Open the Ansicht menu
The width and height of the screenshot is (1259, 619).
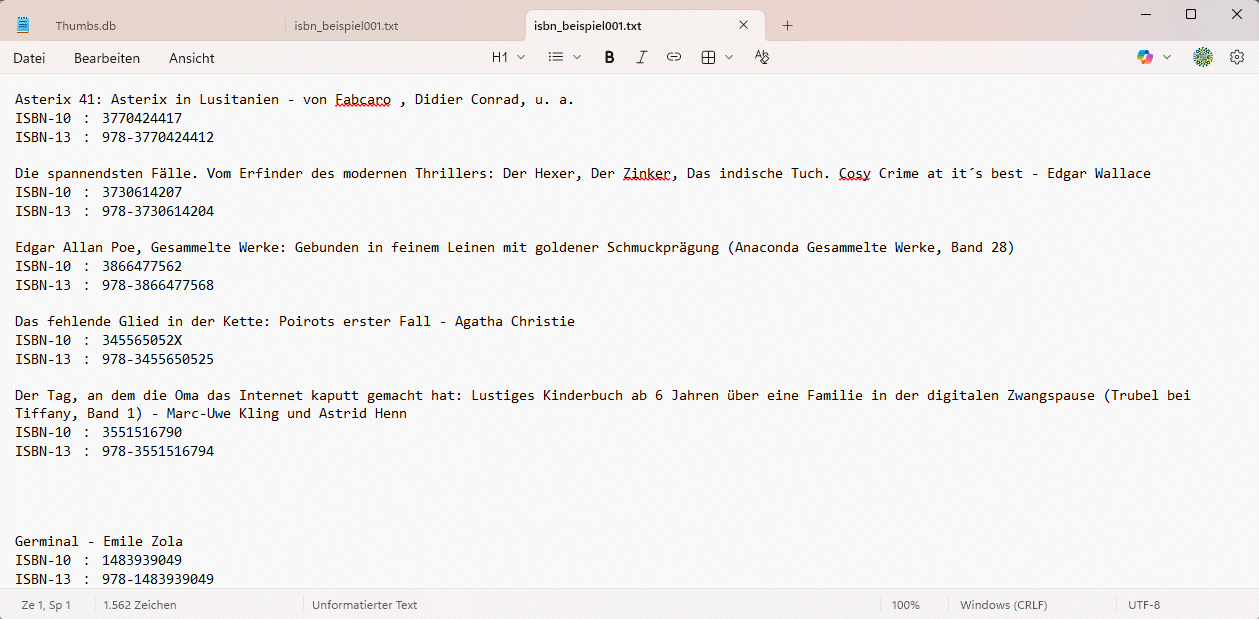[191, 58]
